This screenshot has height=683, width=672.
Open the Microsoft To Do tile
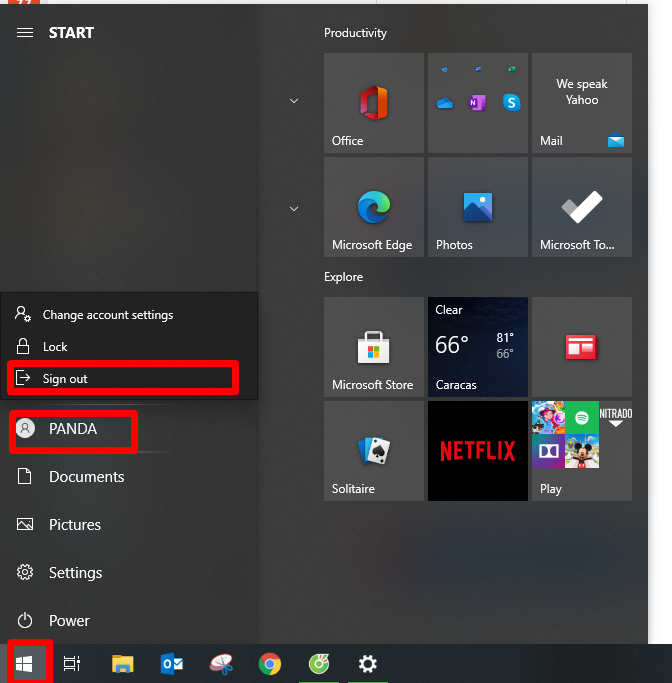point(582,207)
